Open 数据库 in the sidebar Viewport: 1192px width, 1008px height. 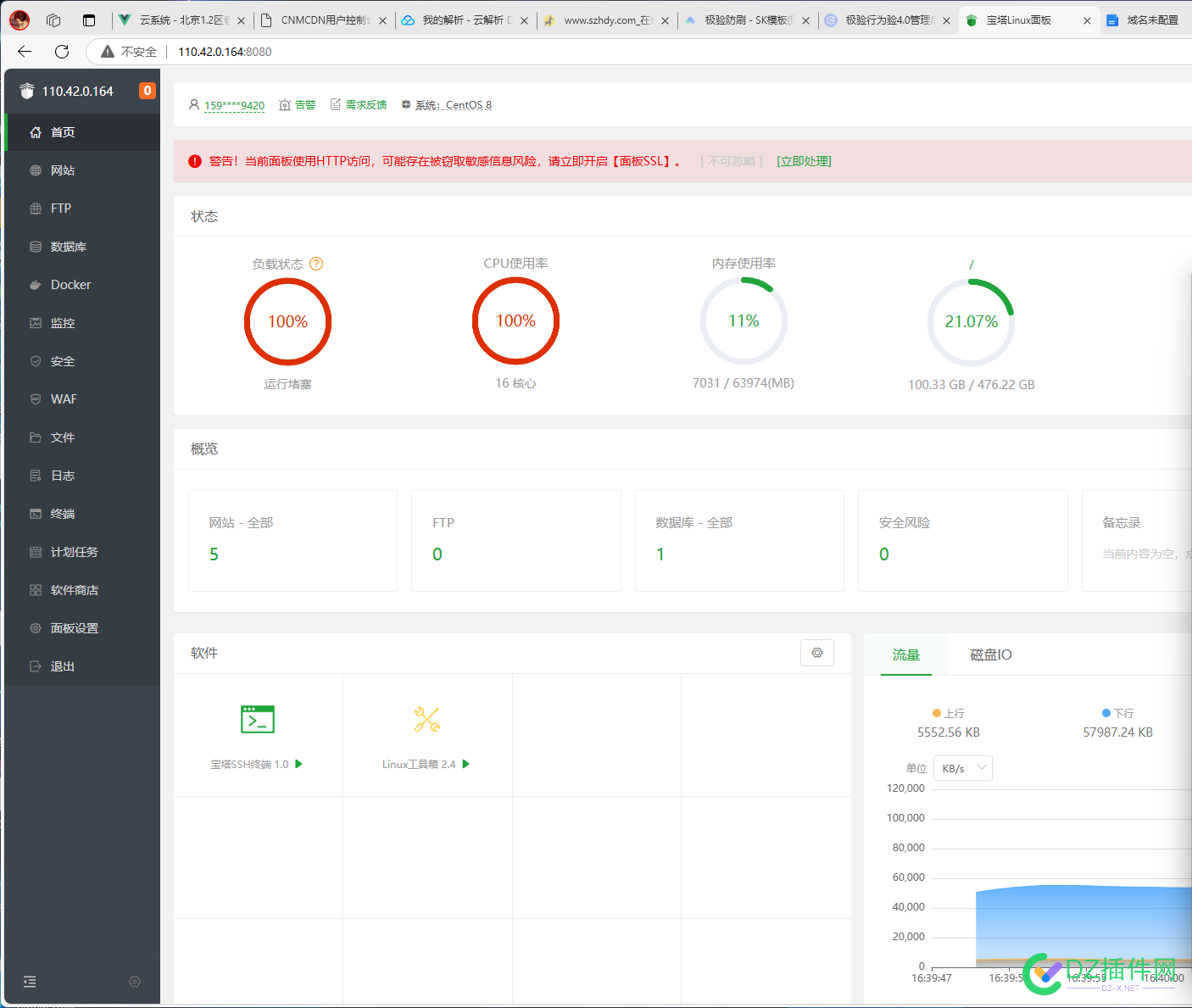point(82,247)
